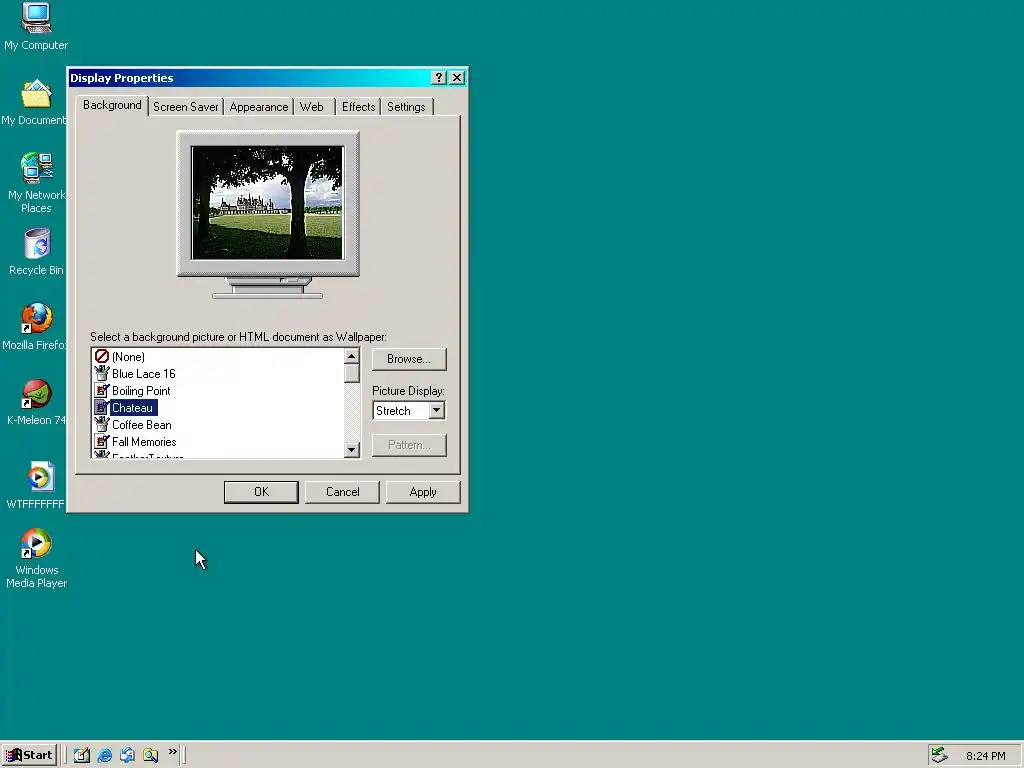Select Fall Memories wallpaper text
Screen dimensions: 1024x768
tap(144, 441)
